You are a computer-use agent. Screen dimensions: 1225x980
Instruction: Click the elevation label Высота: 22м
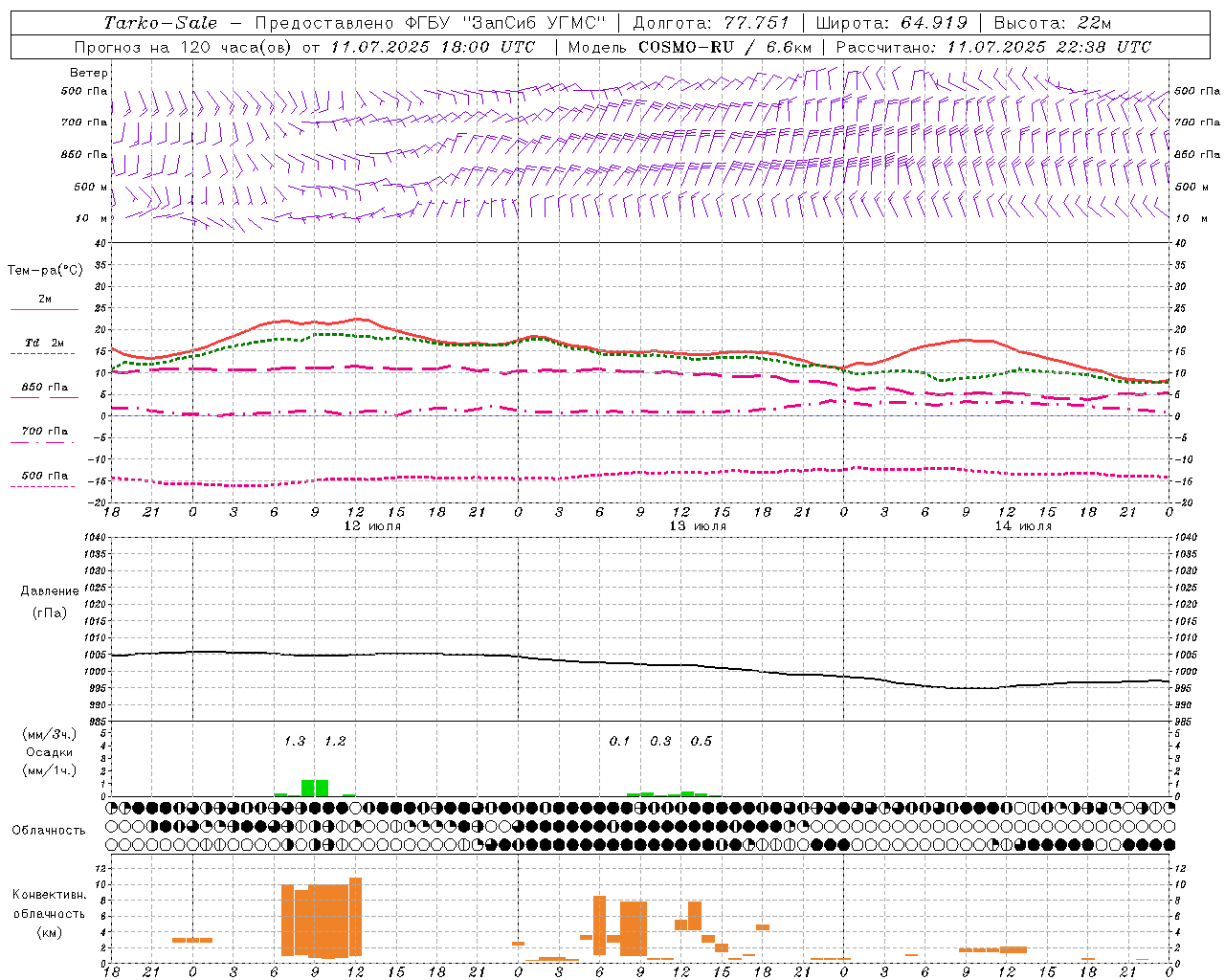[1053, 23]
